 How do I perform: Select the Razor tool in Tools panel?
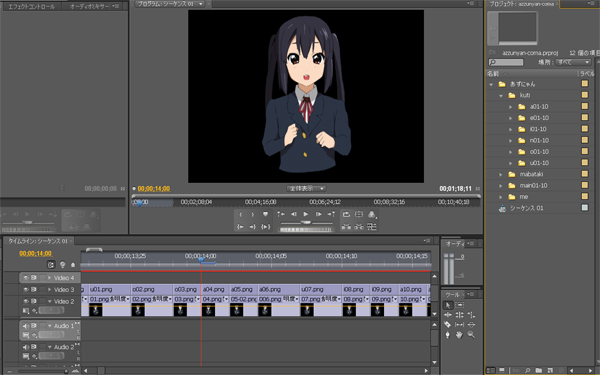pyautogui.click(x=447, y=324)
